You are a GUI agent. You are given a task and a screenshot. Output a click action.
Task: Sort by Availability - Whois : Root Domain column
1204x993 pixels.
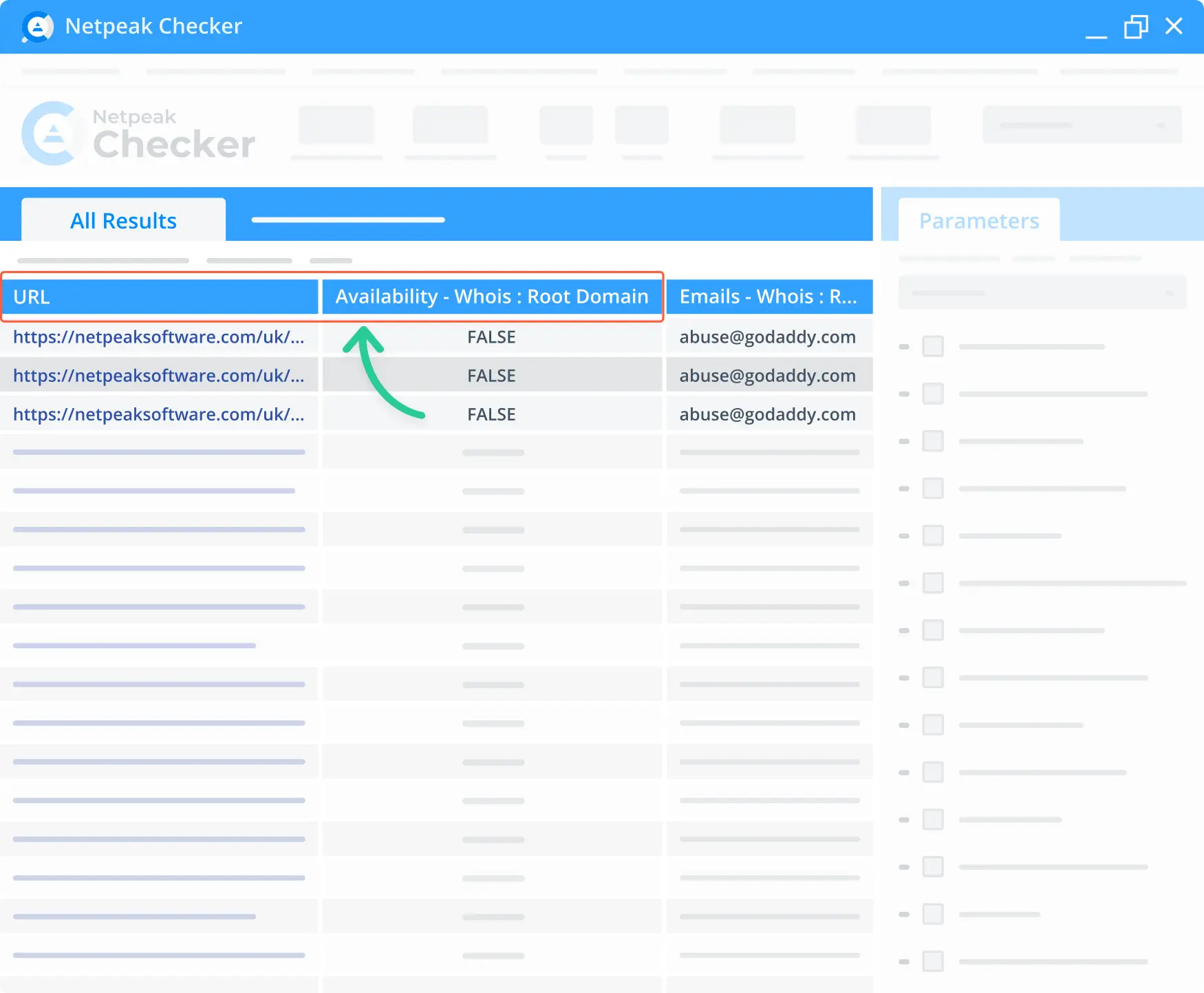tap(492, 297)
